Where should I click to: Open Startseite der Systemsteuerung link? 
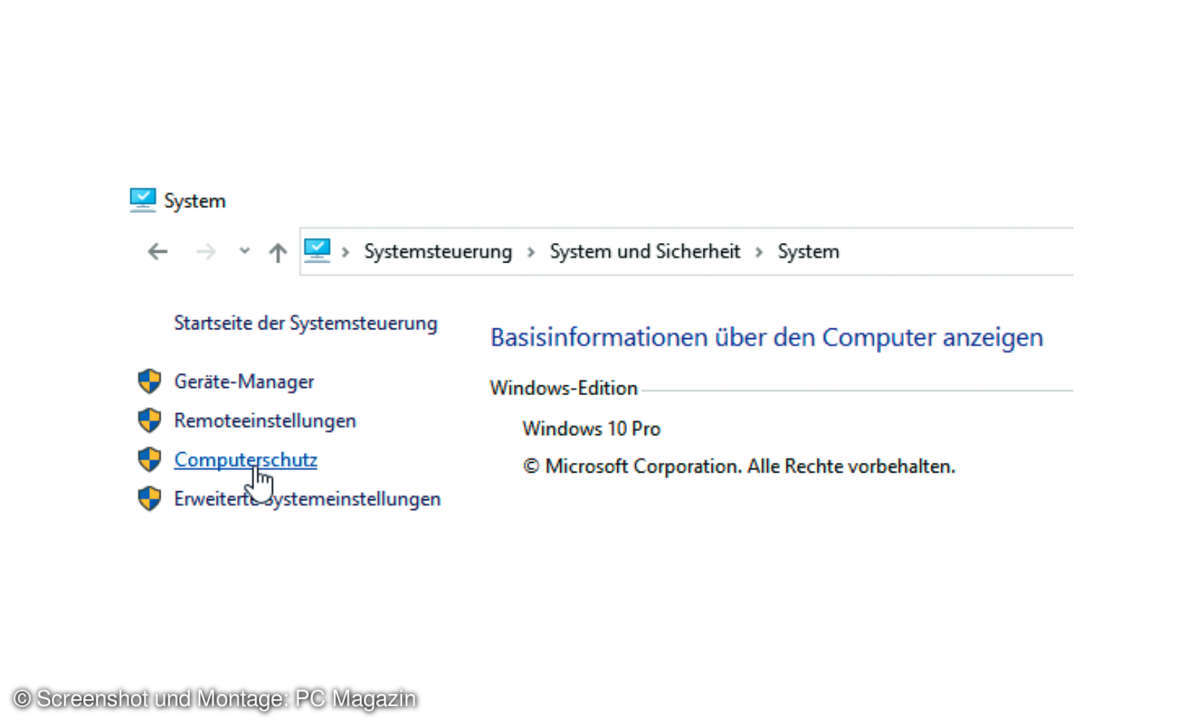click(x=306, y=323)
